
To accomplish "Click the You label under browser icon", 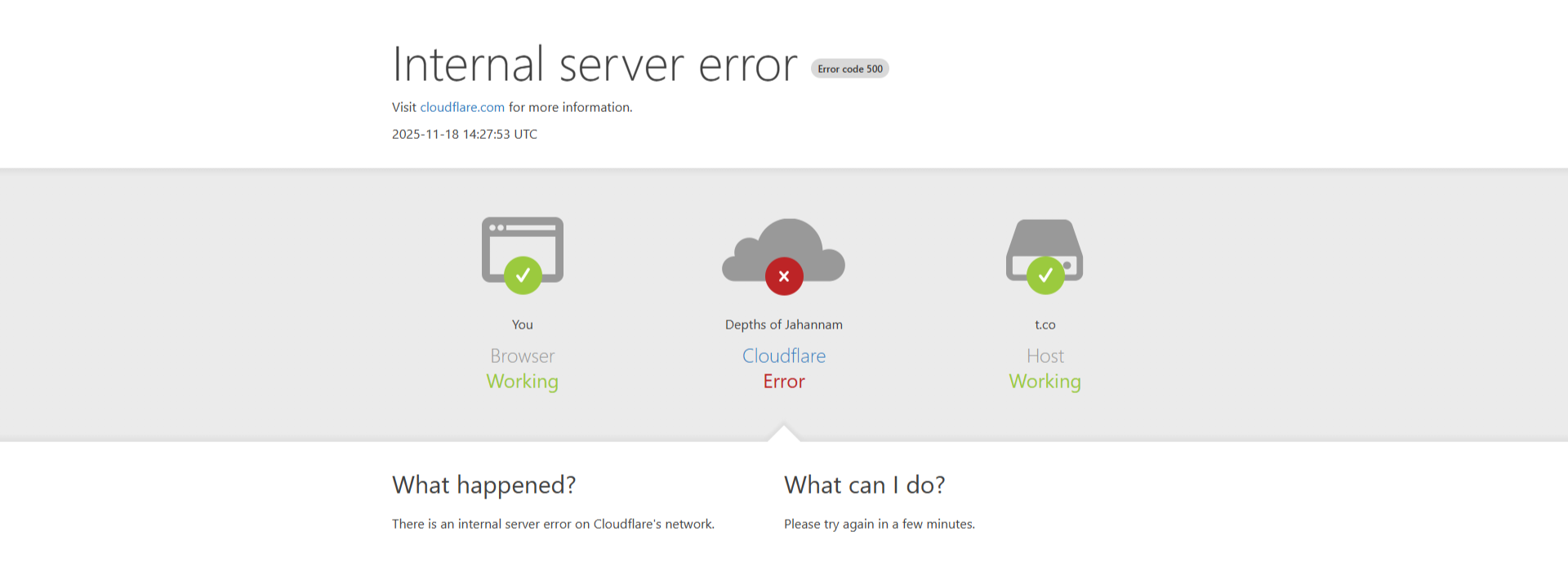I will [x=523, y=324].
